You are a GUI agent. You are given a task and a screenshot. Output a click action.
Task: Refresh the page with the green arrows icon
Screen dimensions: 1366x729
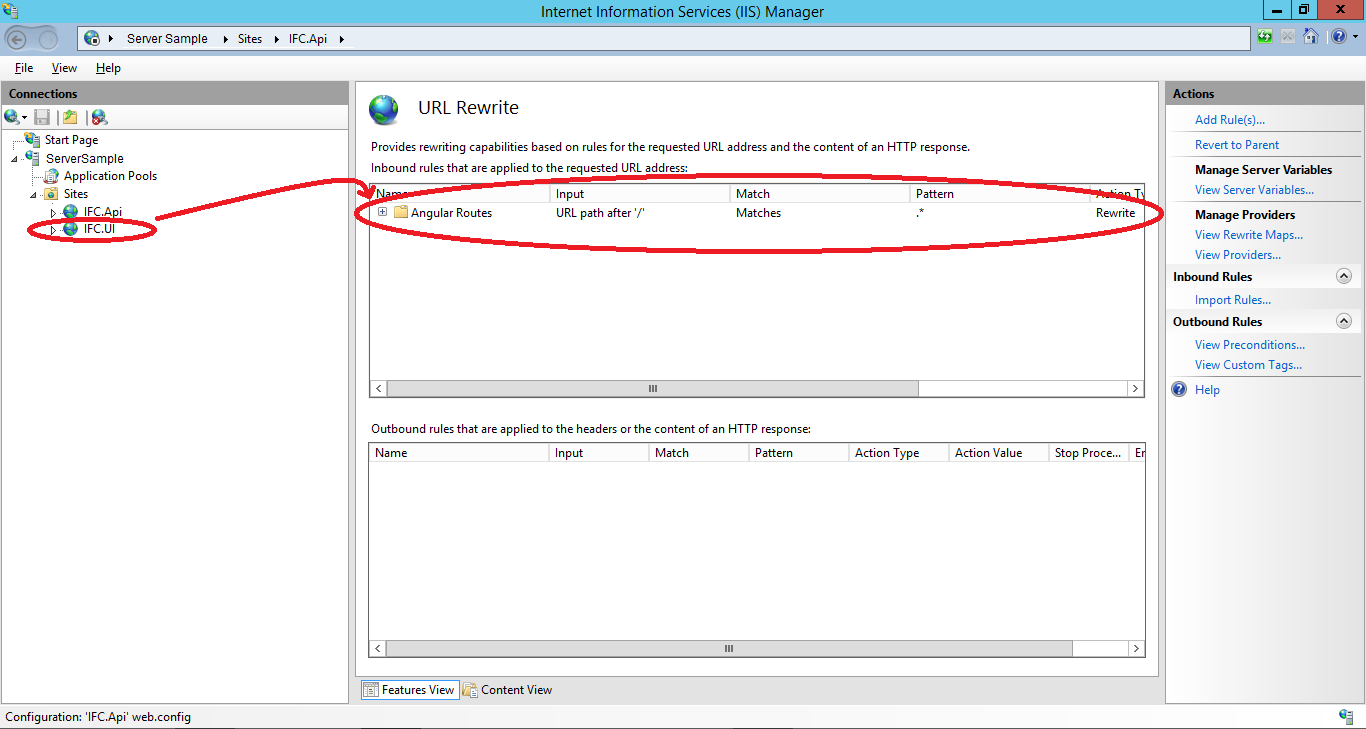pos(1265,37)
